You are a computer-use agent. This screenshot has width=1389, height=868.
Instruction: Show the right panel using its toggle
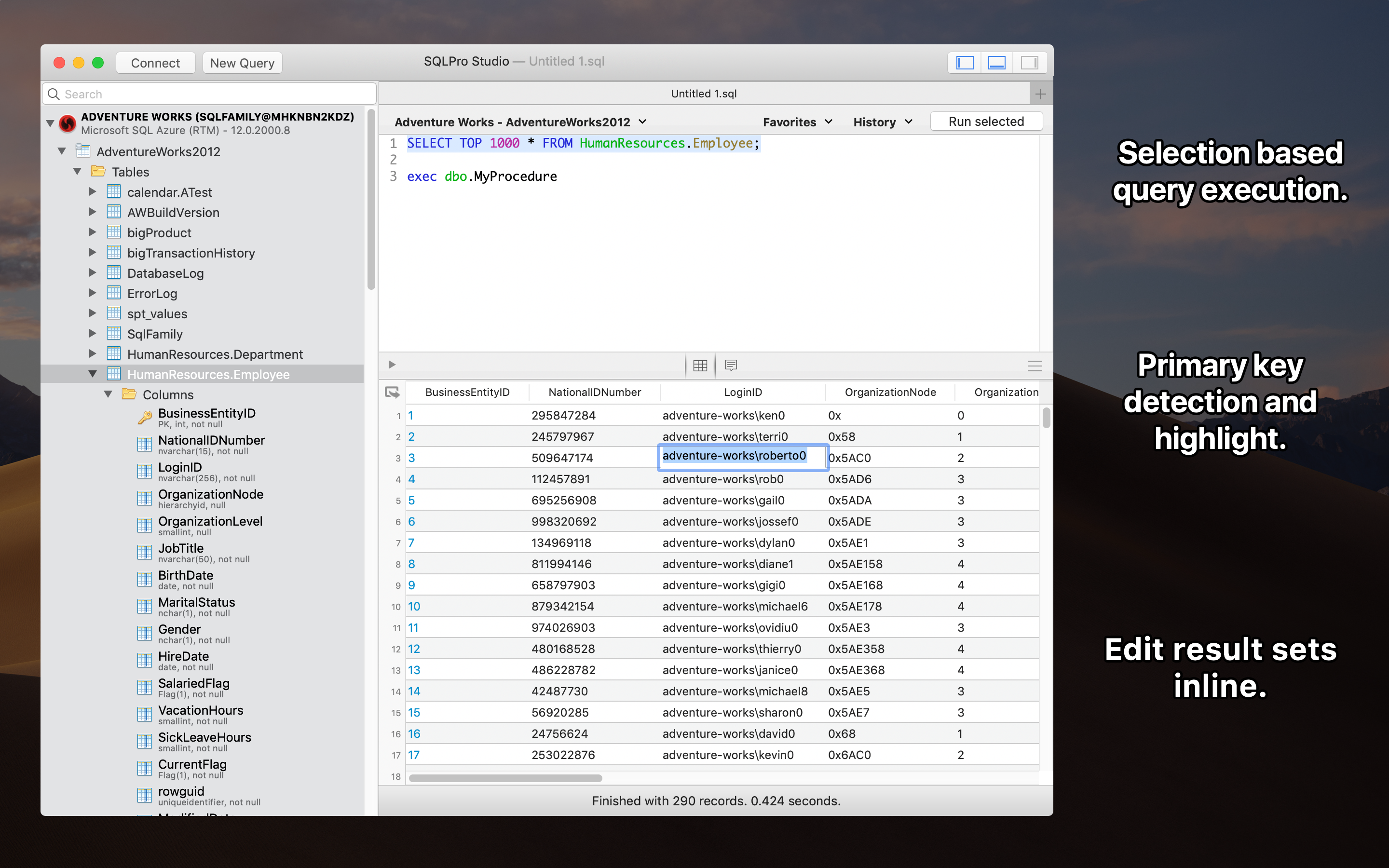click(x=1029, y=63)
